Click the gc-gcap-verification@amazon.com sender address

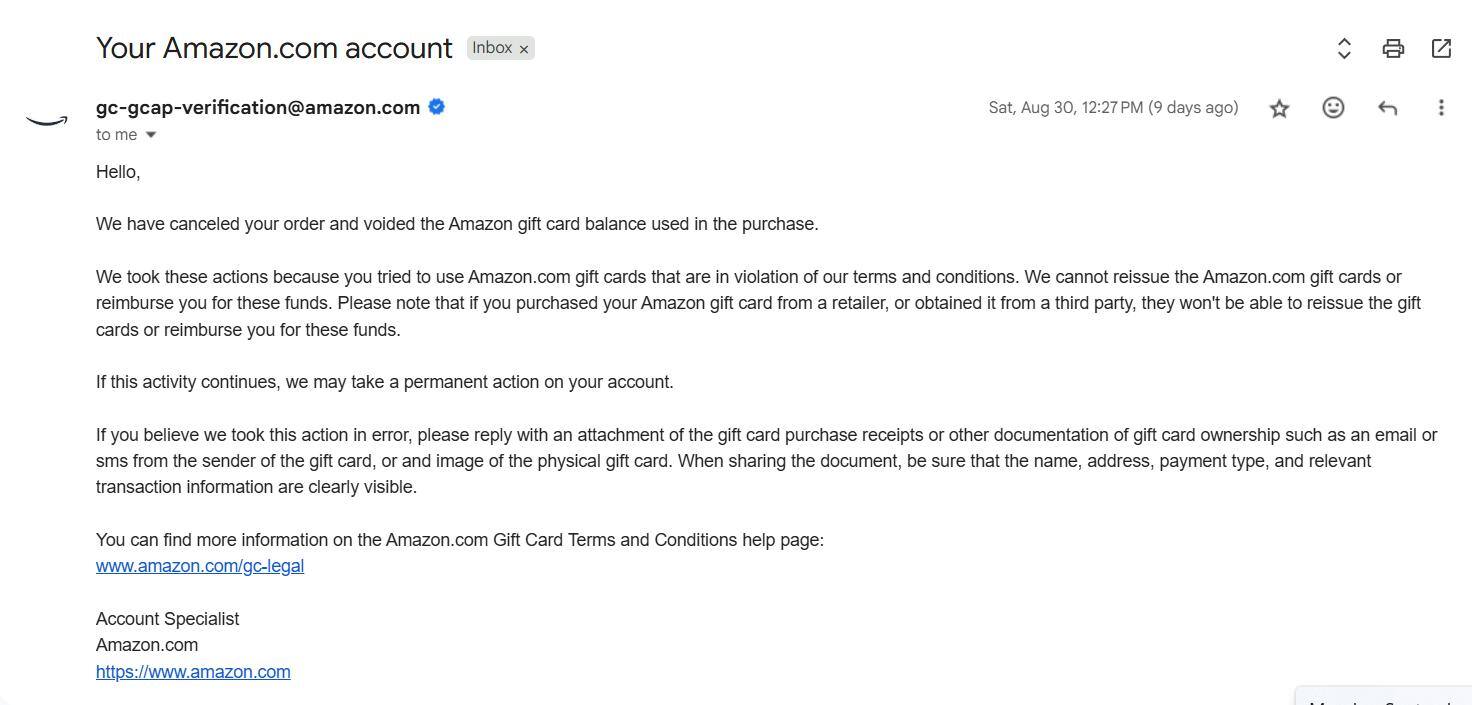(x=258, y=108)
